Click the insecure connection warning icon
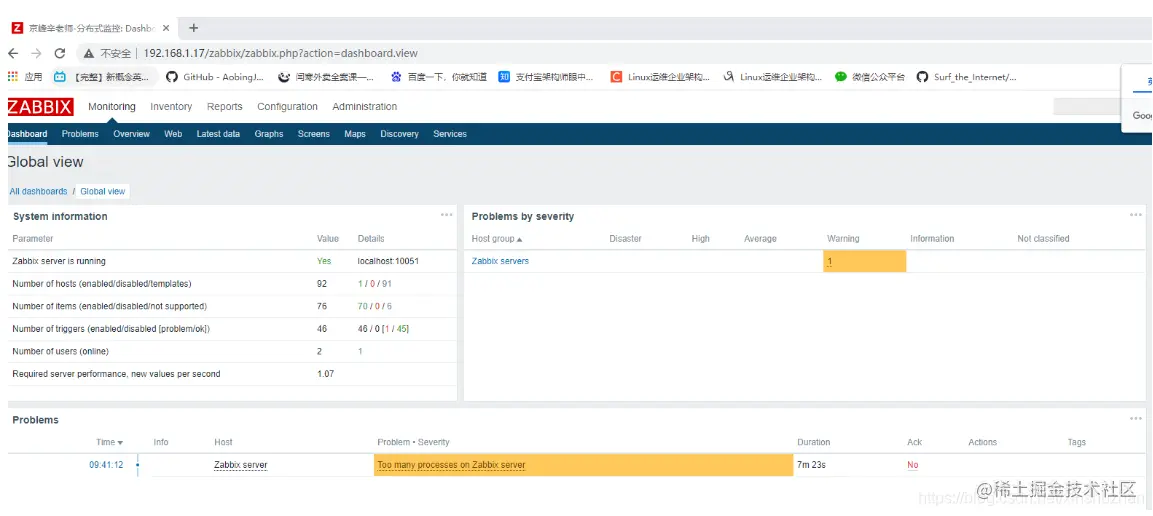This screenshot has height=516, width=1153. tap(89, 53)
